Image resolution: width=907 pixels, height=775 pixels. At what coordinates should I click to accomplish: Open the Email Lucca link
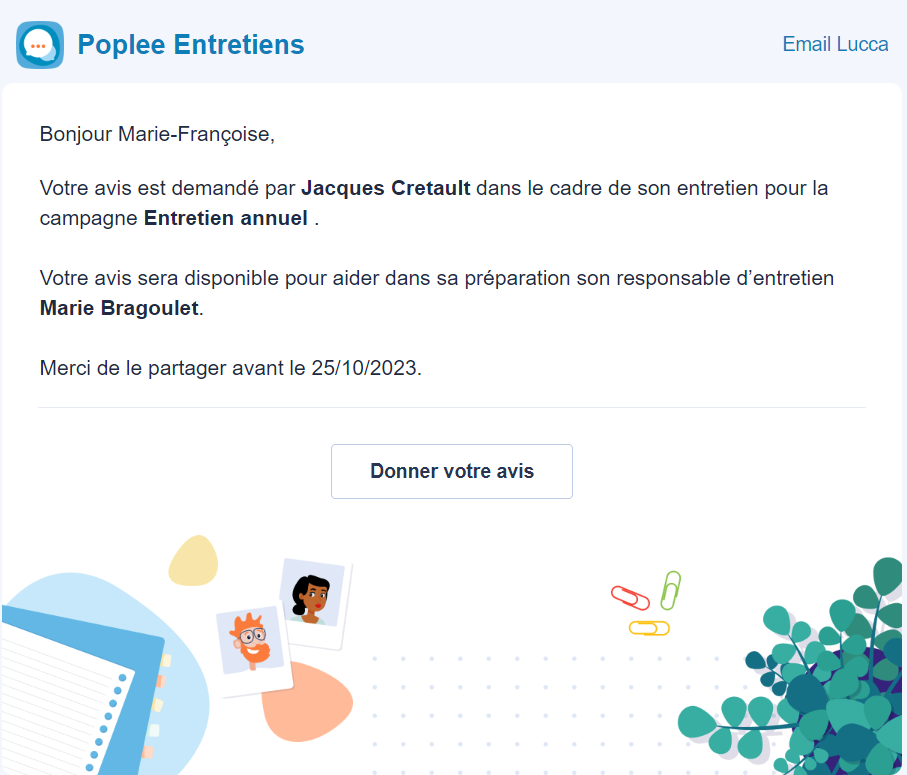pos(835,45)
